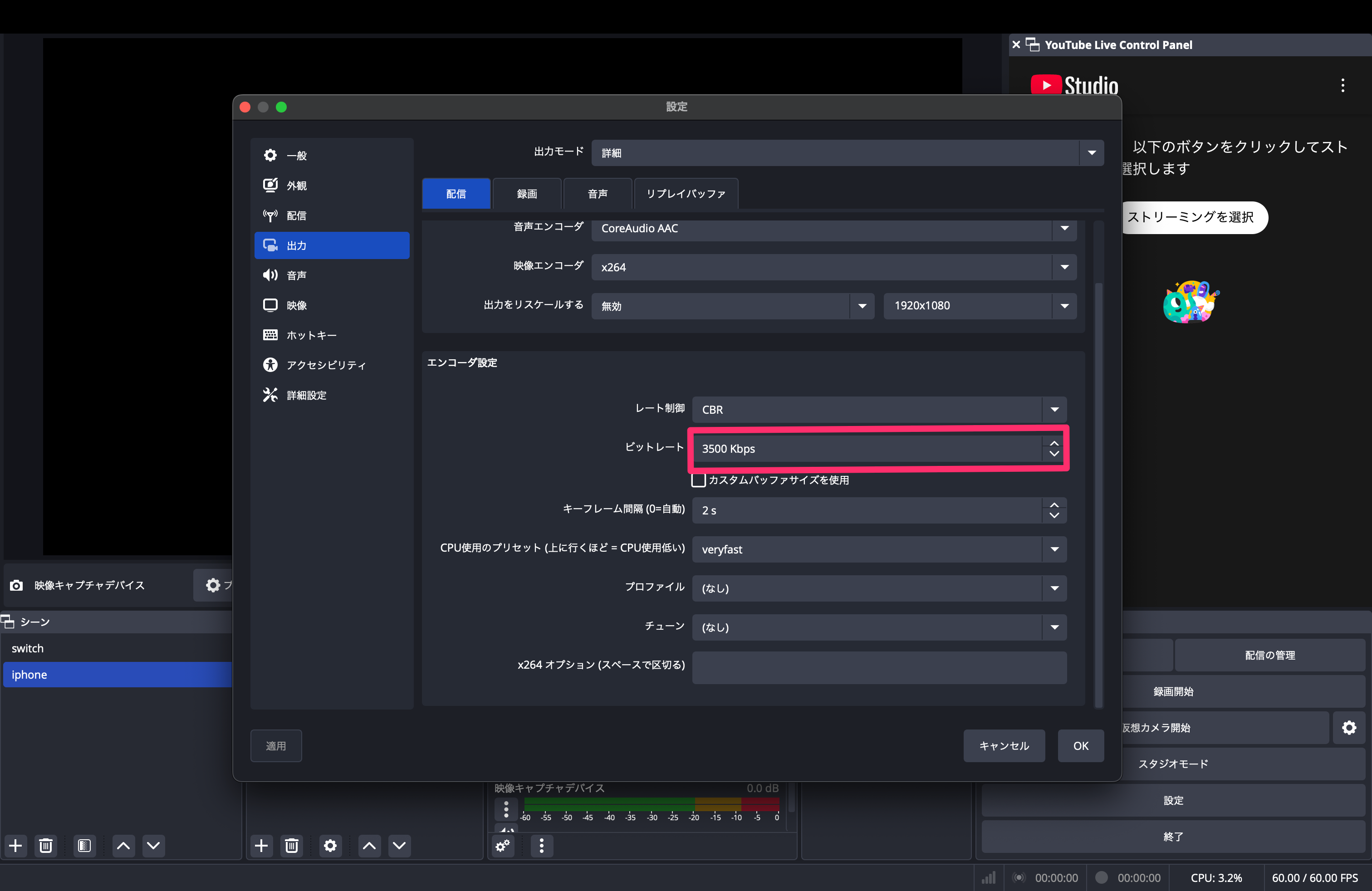Enable custom buffer size checkbox
1372x891 pixels.
pyautogui.click(x=698, y=480)
